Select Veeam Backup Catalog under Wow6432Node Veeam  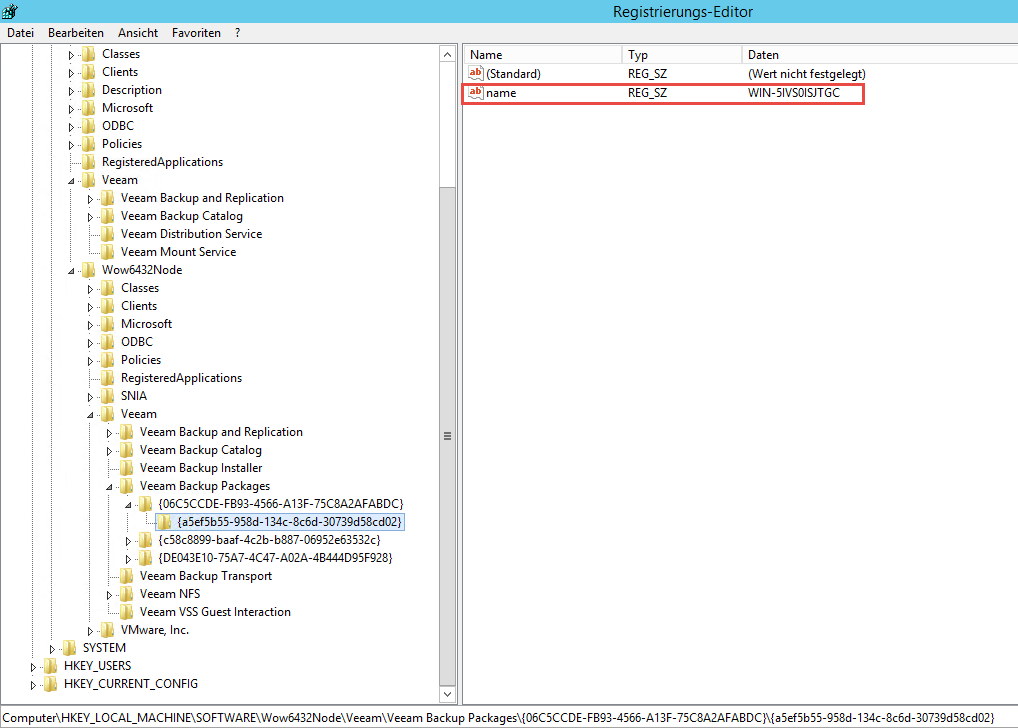201,450
